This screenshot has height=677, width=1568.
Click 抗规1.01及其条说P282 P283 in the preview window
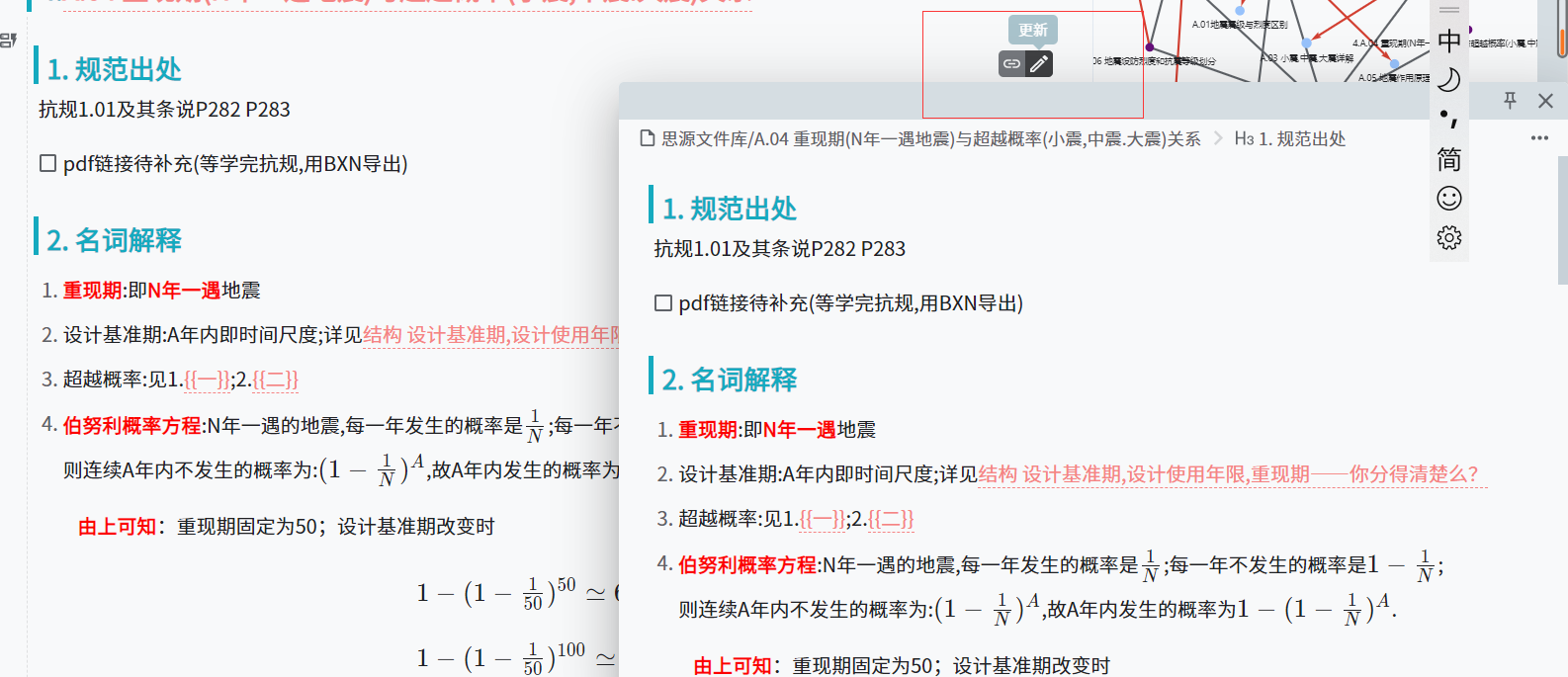[x=780, y=249]
